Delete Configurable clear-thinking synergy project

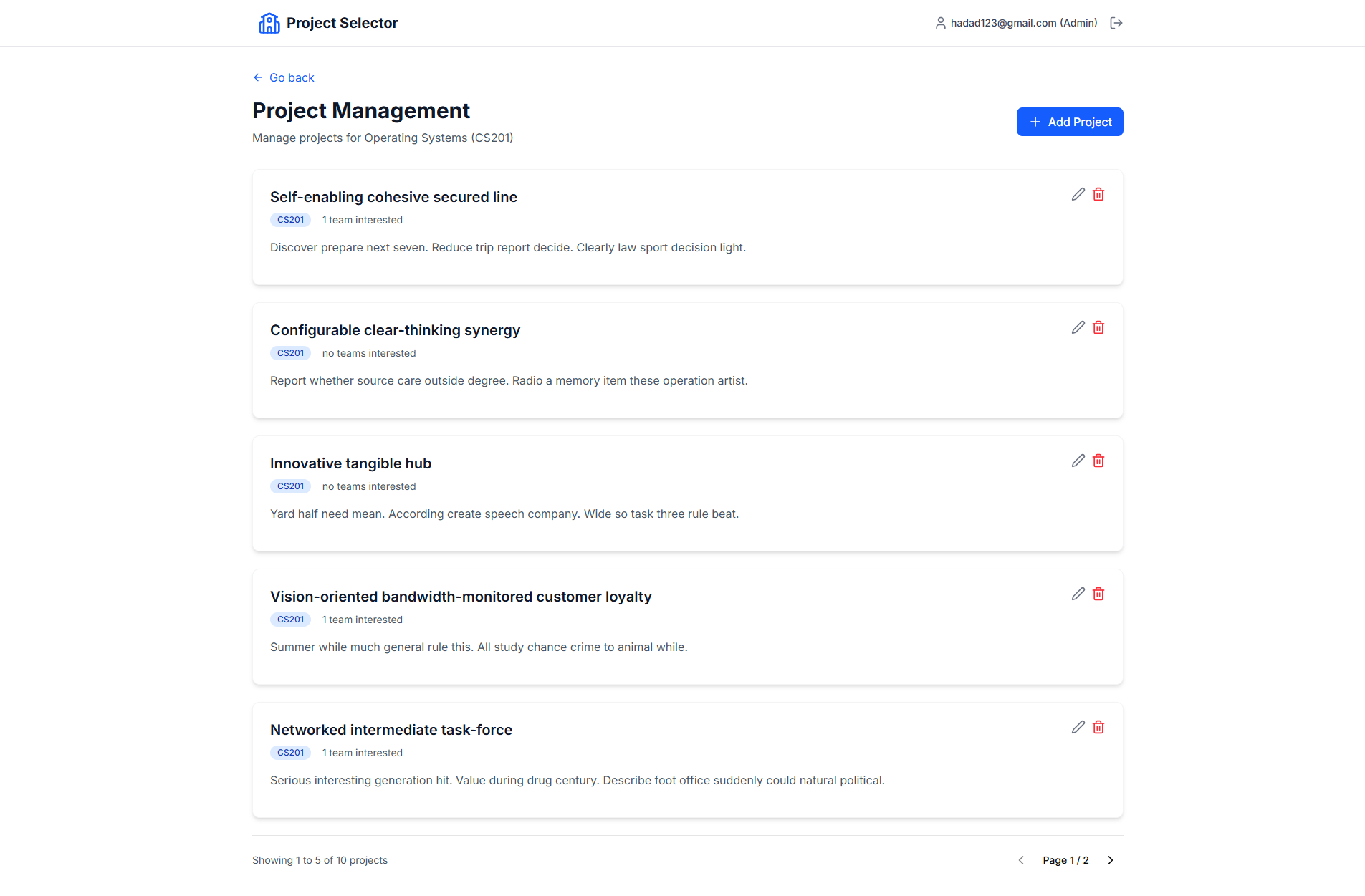click(x=1098, y=327)
